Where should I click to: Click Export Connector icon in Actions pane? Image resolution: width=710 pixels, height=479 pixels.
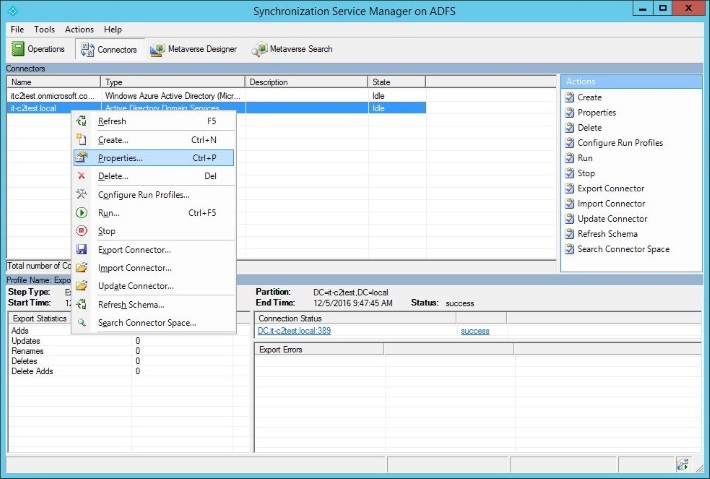(570, 188)
